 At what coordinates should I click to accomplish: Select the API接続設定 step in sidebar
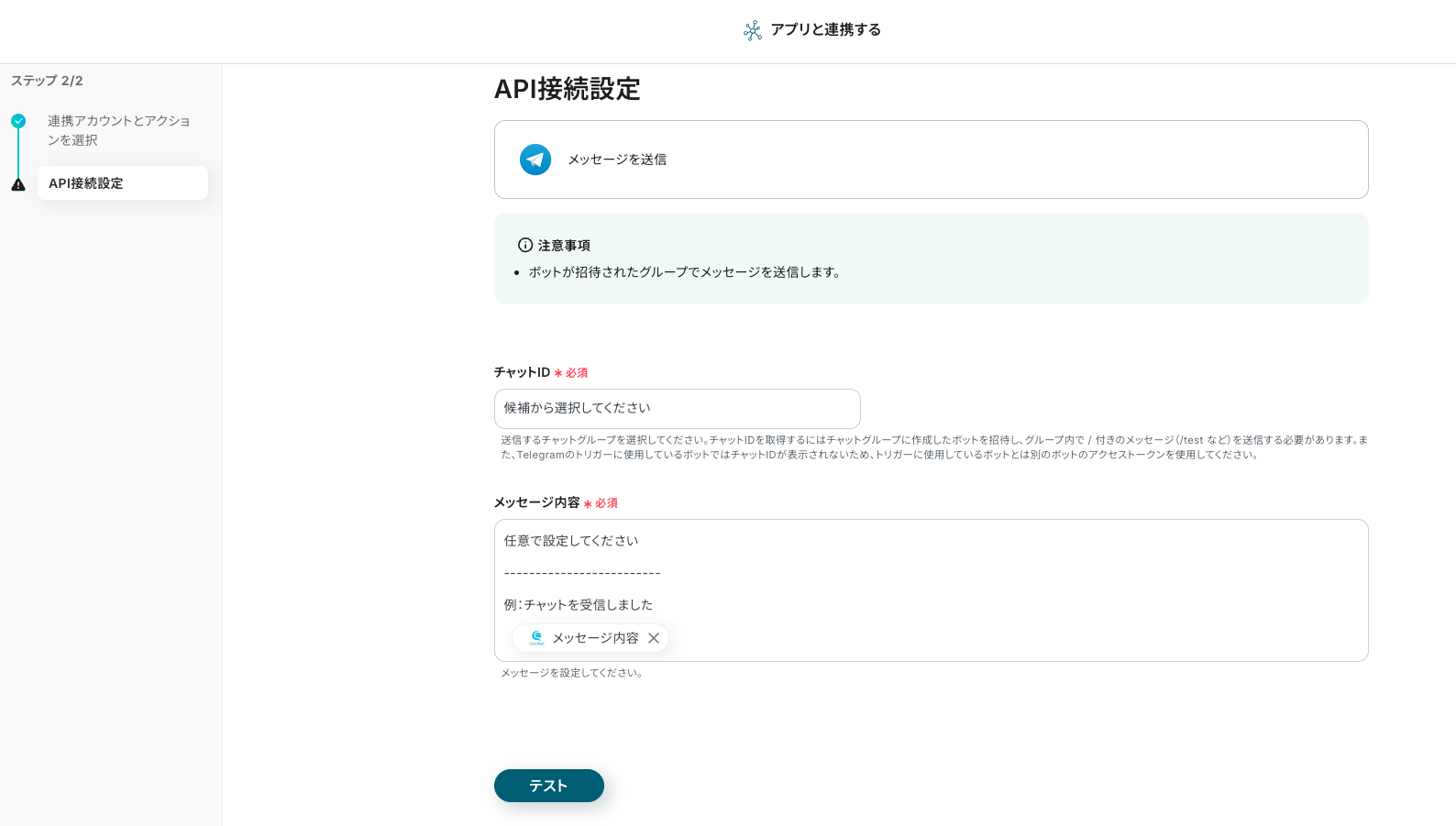click(x=123, y=183)
